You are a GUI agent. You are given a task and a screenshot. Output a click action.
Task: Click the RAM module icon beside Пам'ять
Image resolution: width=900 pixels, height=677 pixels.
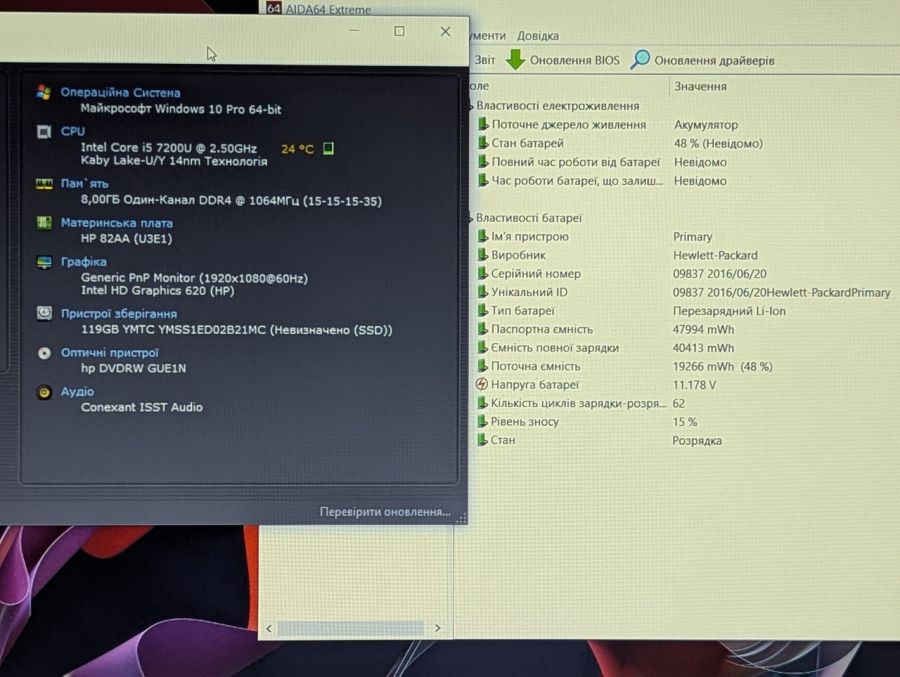click(44, 184)
